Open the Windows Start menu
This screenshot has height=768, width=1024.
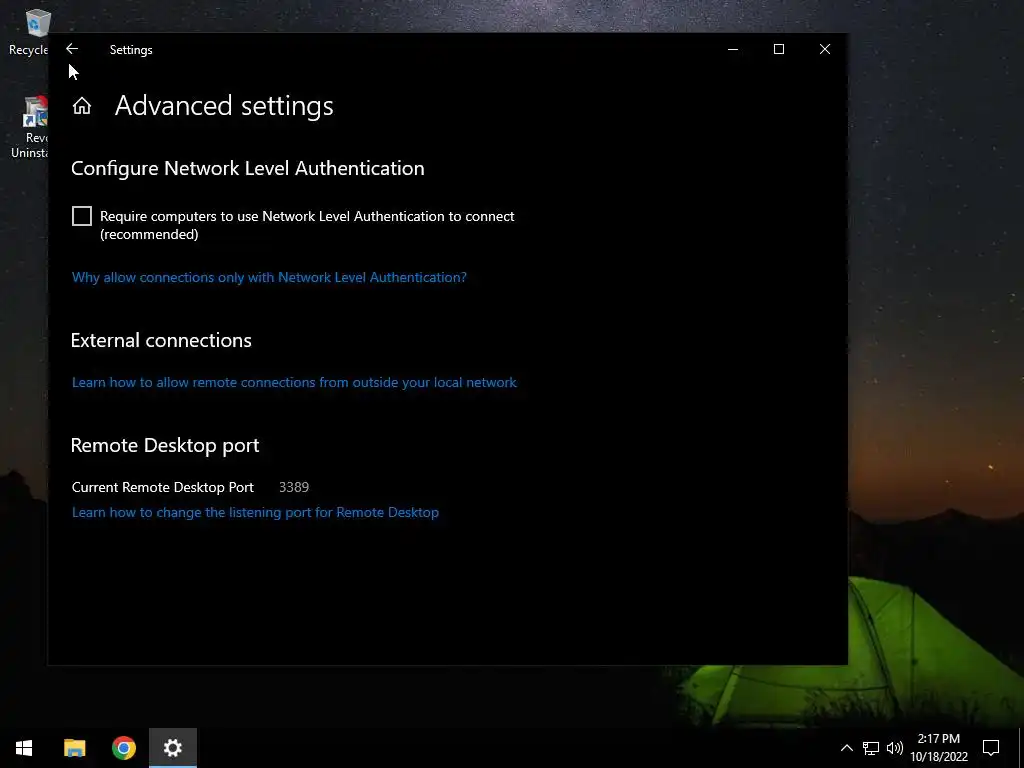[24, 748]
